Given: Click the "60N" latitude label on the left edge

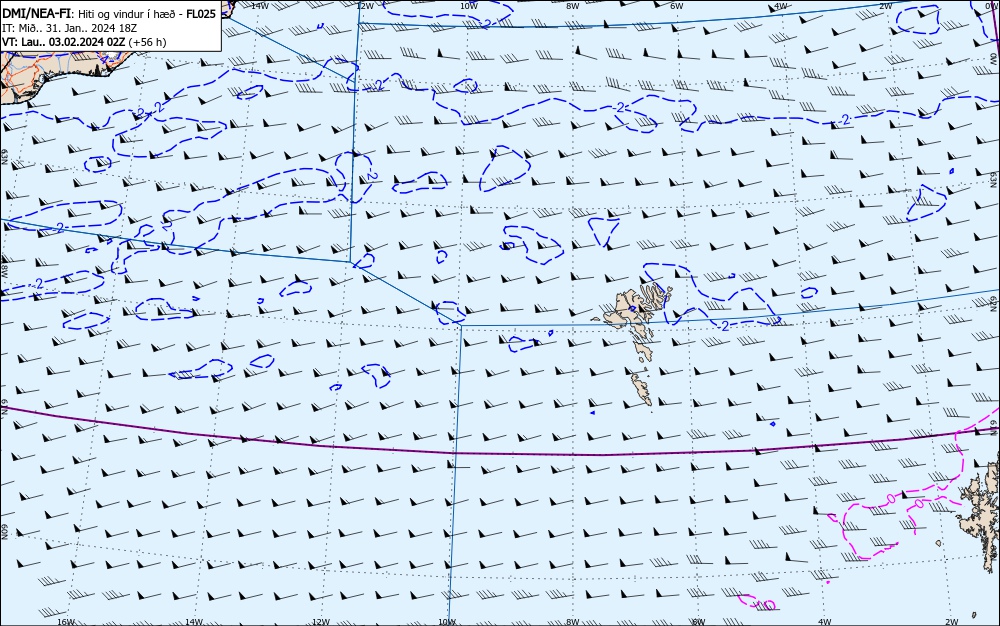Looking at the screenshot, I should pos(4,532).
